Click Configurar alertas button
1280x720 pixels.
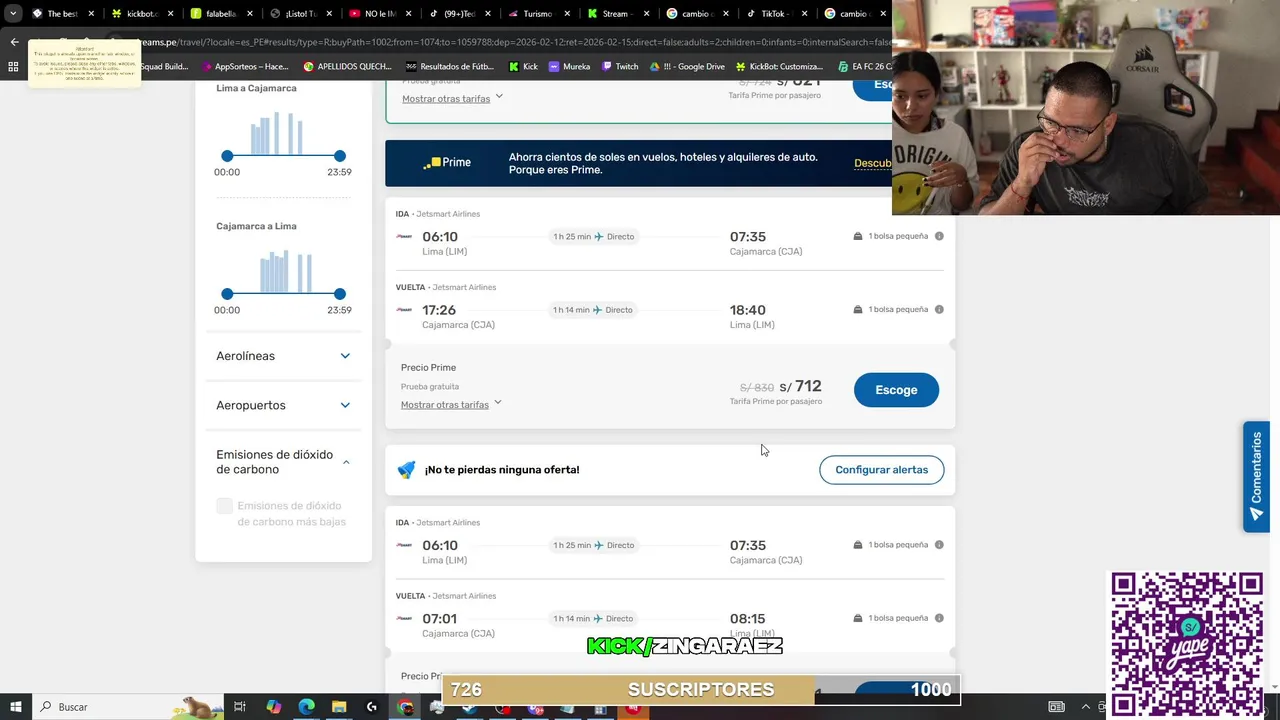[881, 470]
